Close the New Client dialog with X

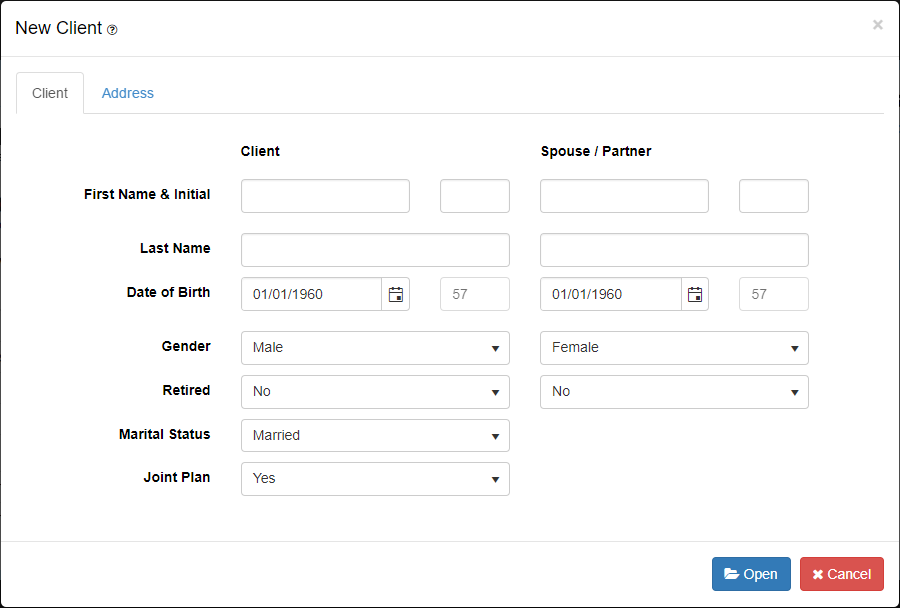pyautogui.click(x=877, y=25)
